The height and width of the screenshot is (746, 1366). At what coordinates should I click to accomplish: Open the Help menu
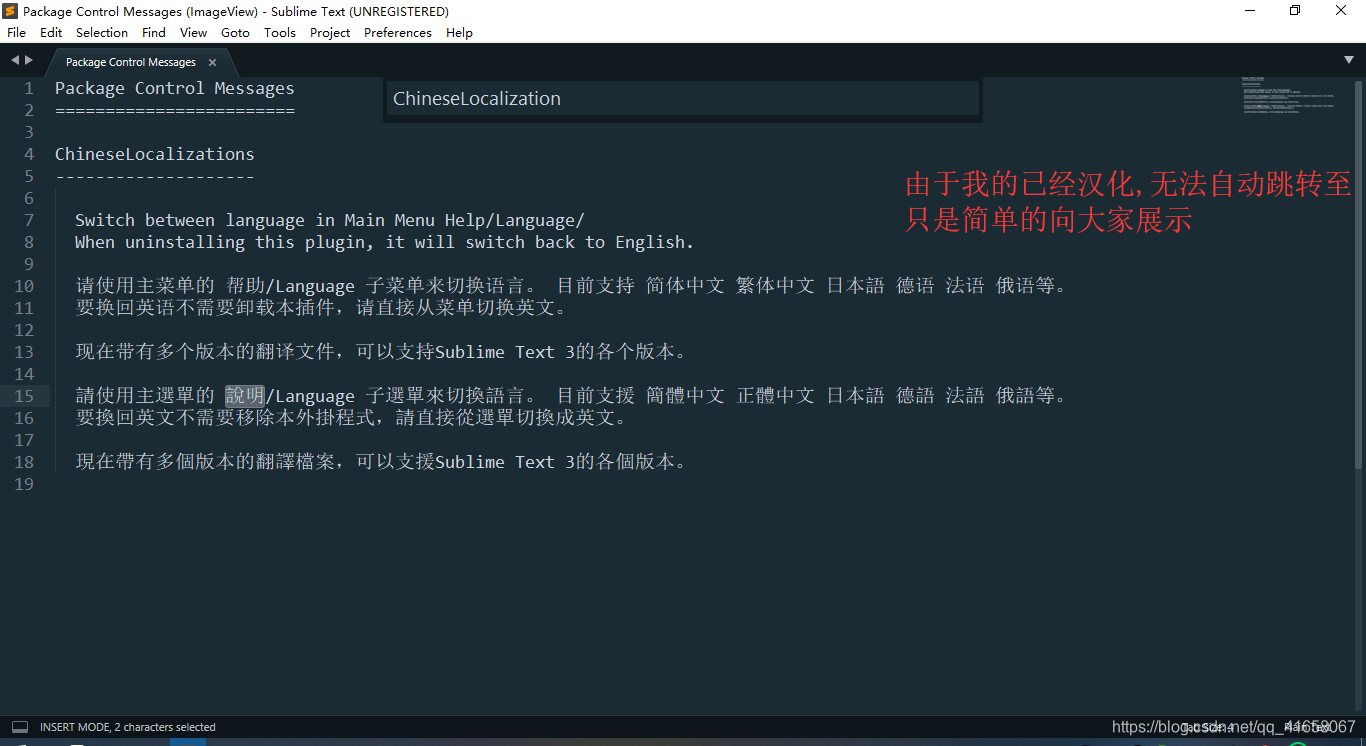click(459, 32)
